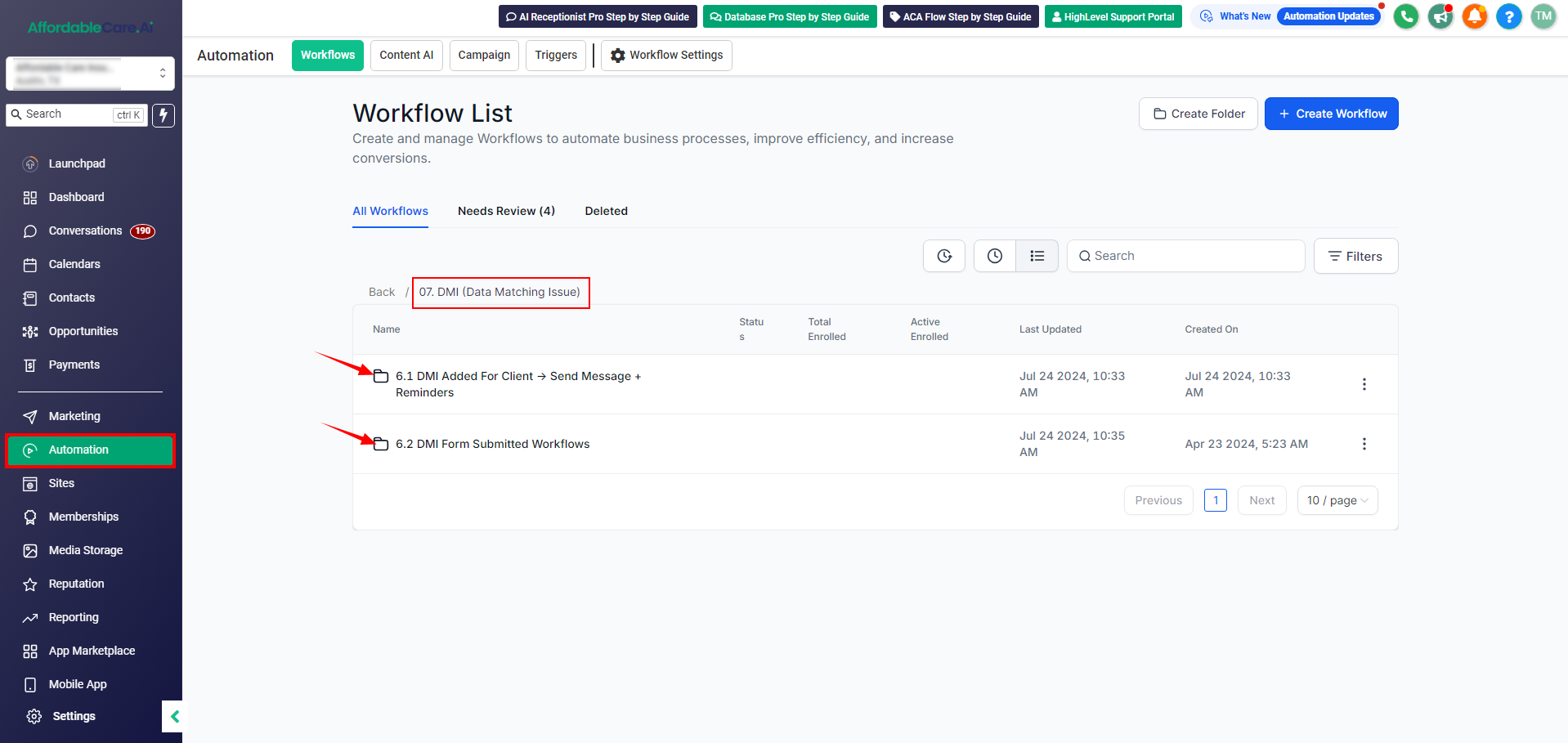The image size is (1568, 743).
Task: Collapse the sidebar with green chevron
Action: 175,717
